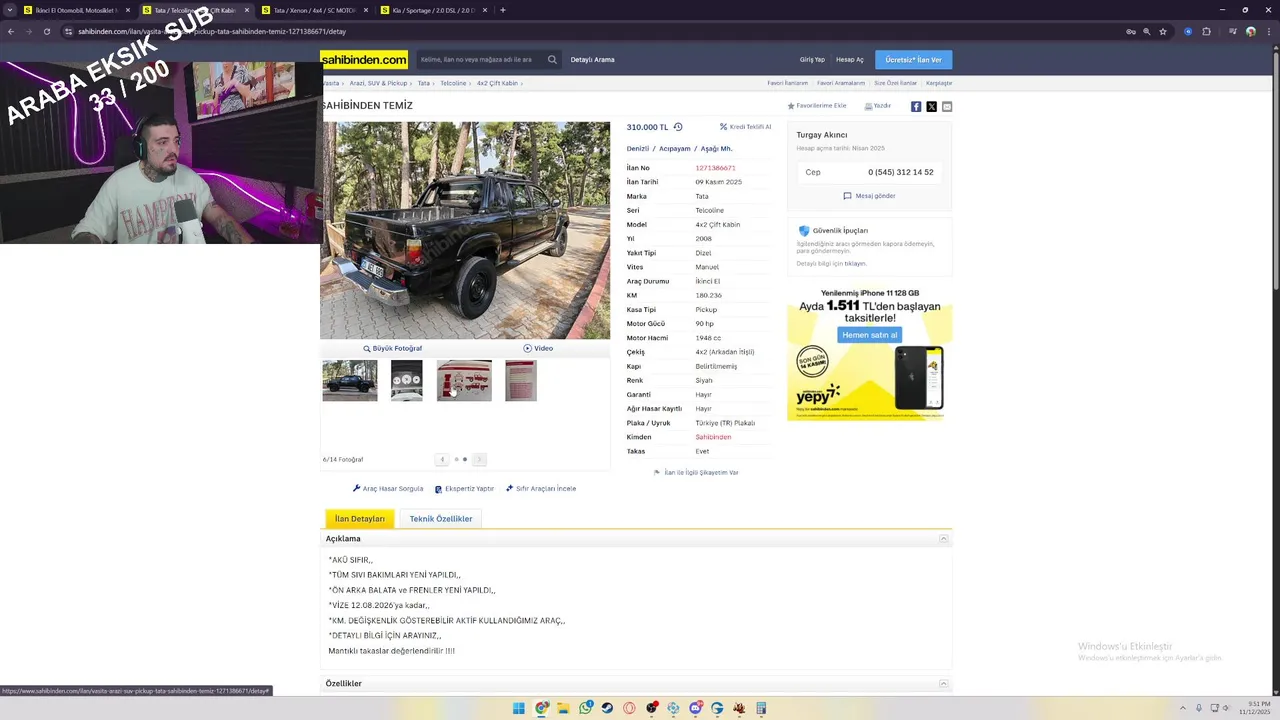Go to next photo thumbnails page
Image resolution: width=1280 pixels, height=720 pixels.
479,459
